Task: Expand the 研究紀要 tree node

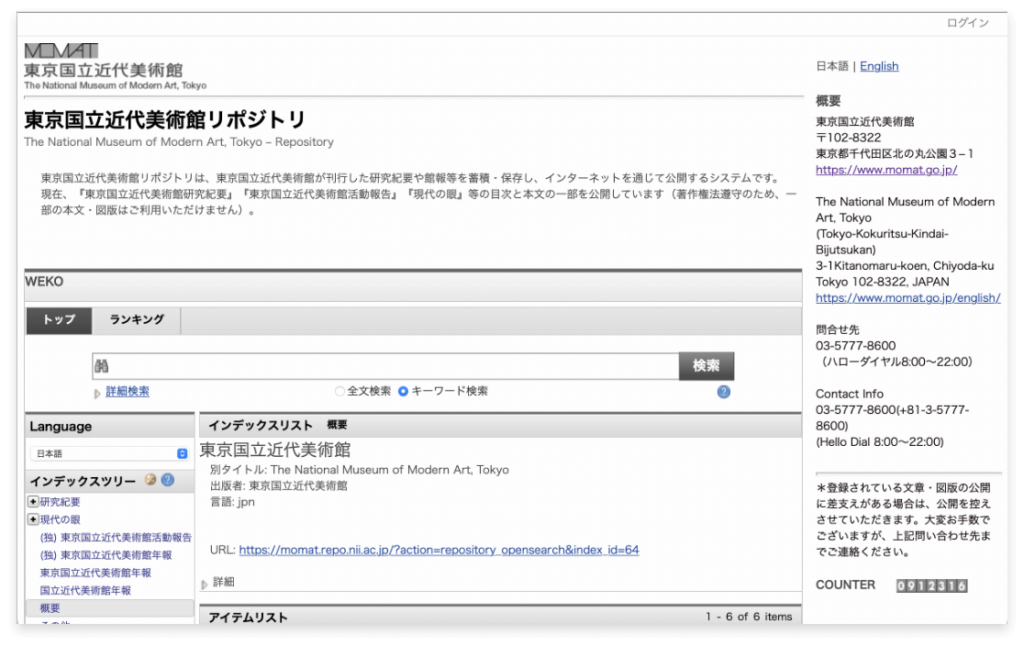Action: [33, 502]
